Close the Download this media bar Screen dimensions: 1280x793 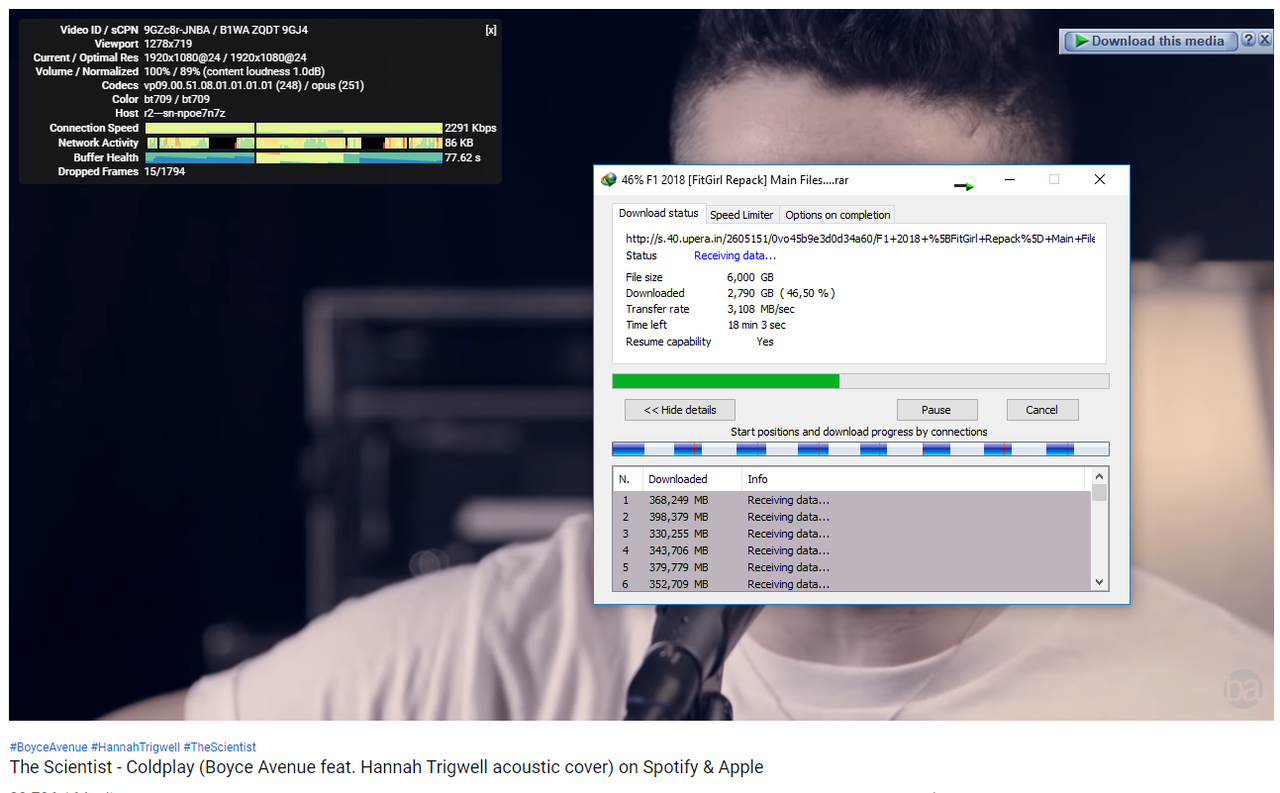[x=1265, y=41]
